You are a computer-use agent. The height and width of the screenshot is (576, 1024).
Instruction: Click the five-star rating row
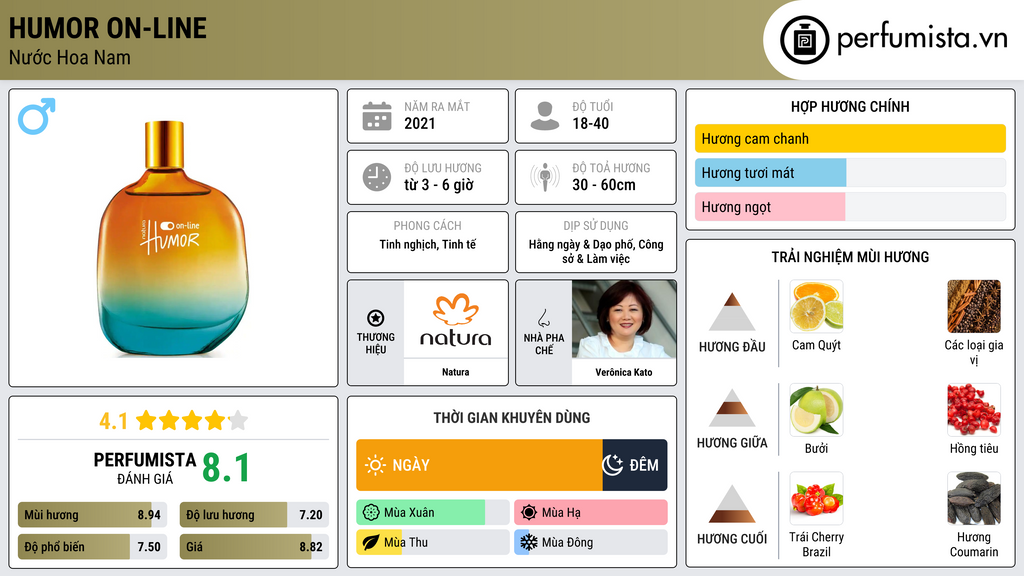coord(192,421)
